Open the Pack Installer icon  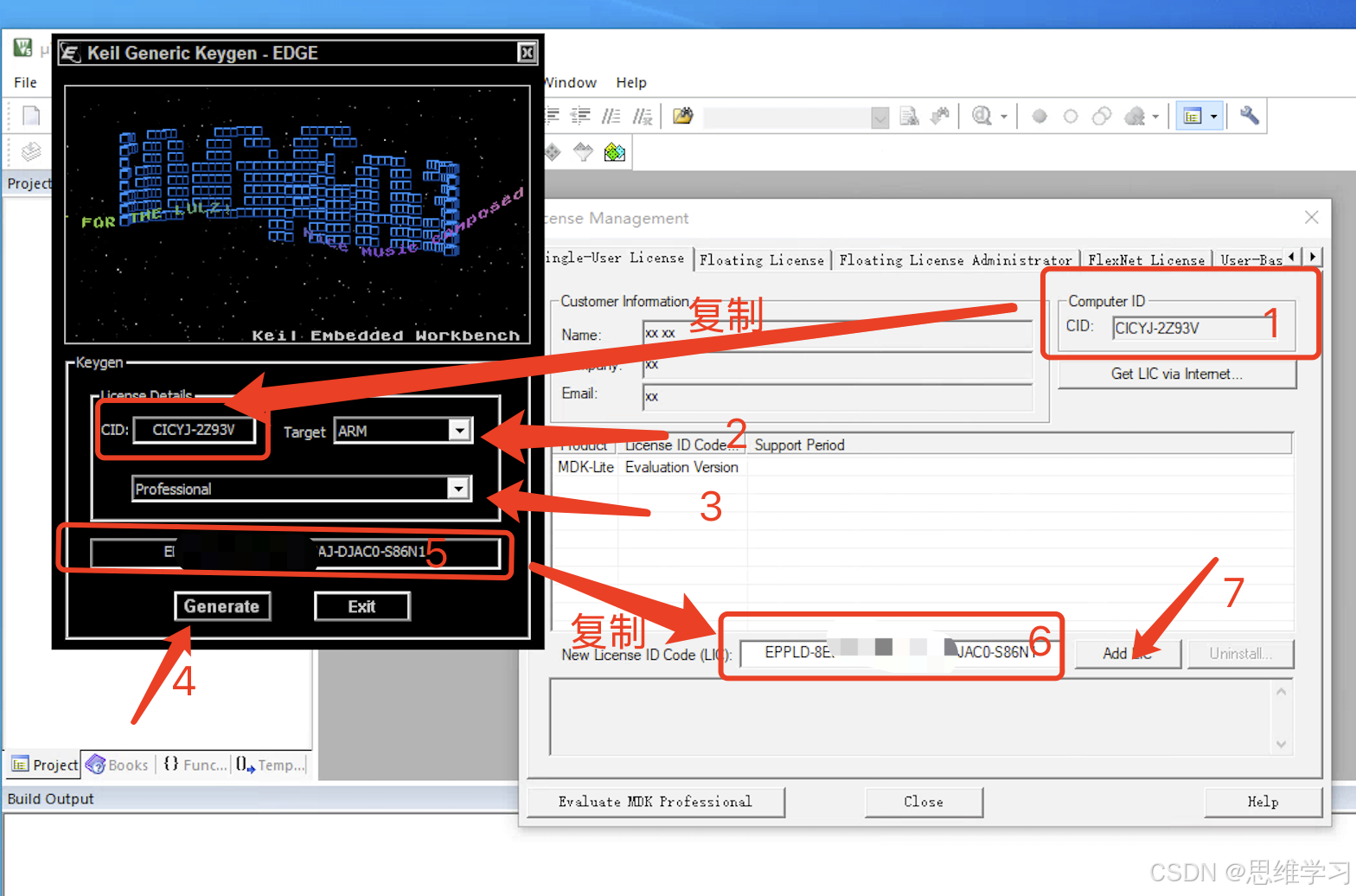pyautogui.click(x=615, y=153)
